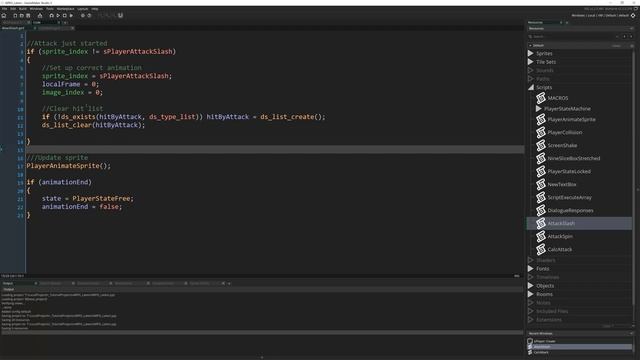640x360 pixels.
Task: Click the PlayerCollision script icon
Action: click(x=541, y=132)
